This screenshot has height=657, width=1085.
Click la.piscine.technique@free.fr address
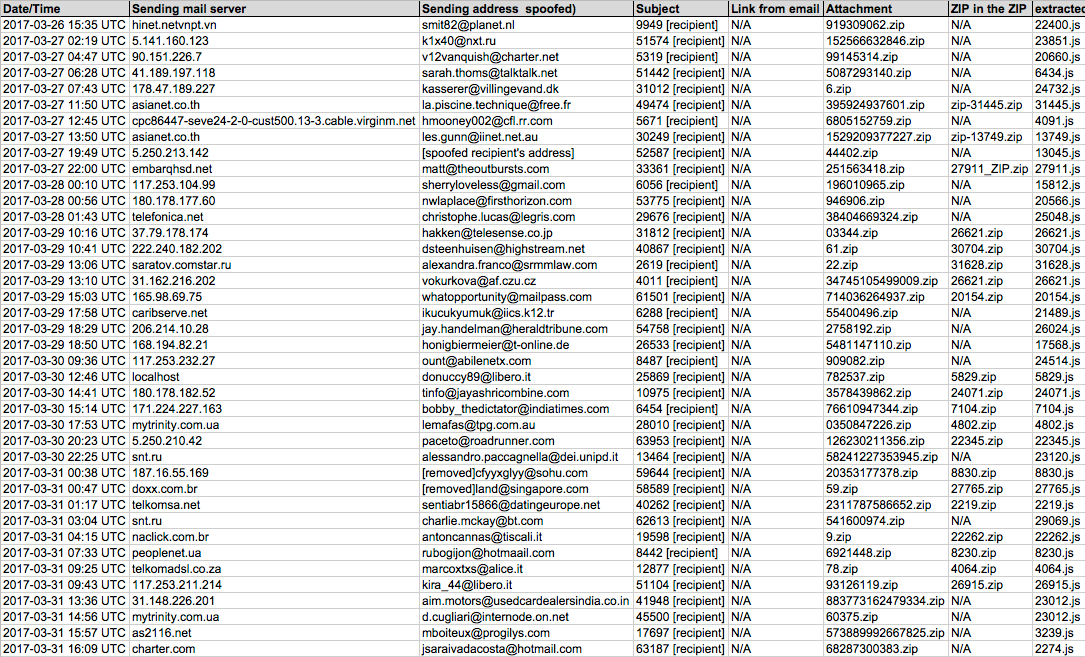tap(526, 105)
